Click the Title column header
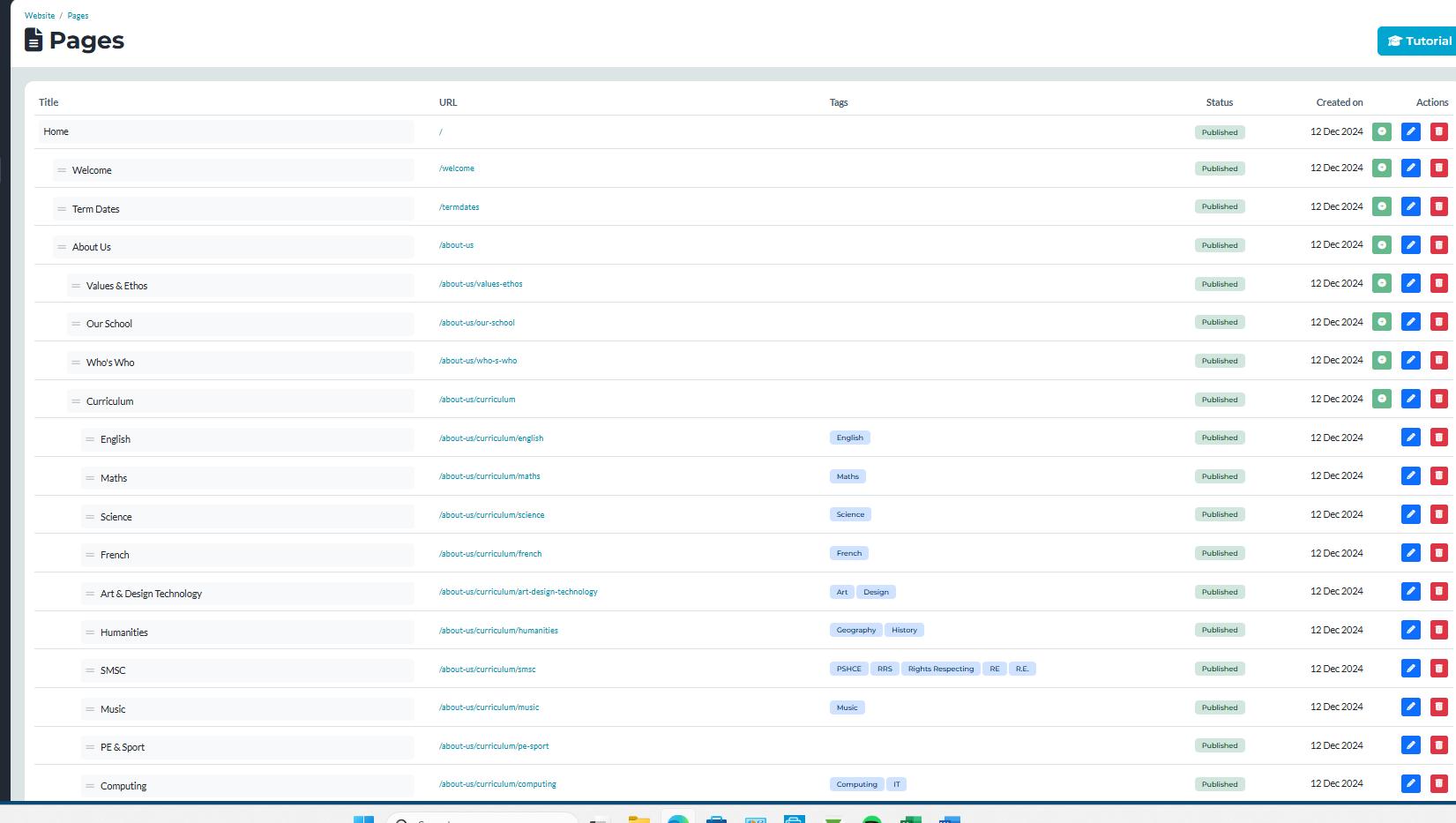The width and height of the screenshot is (1456, 823). click(49, 102)
